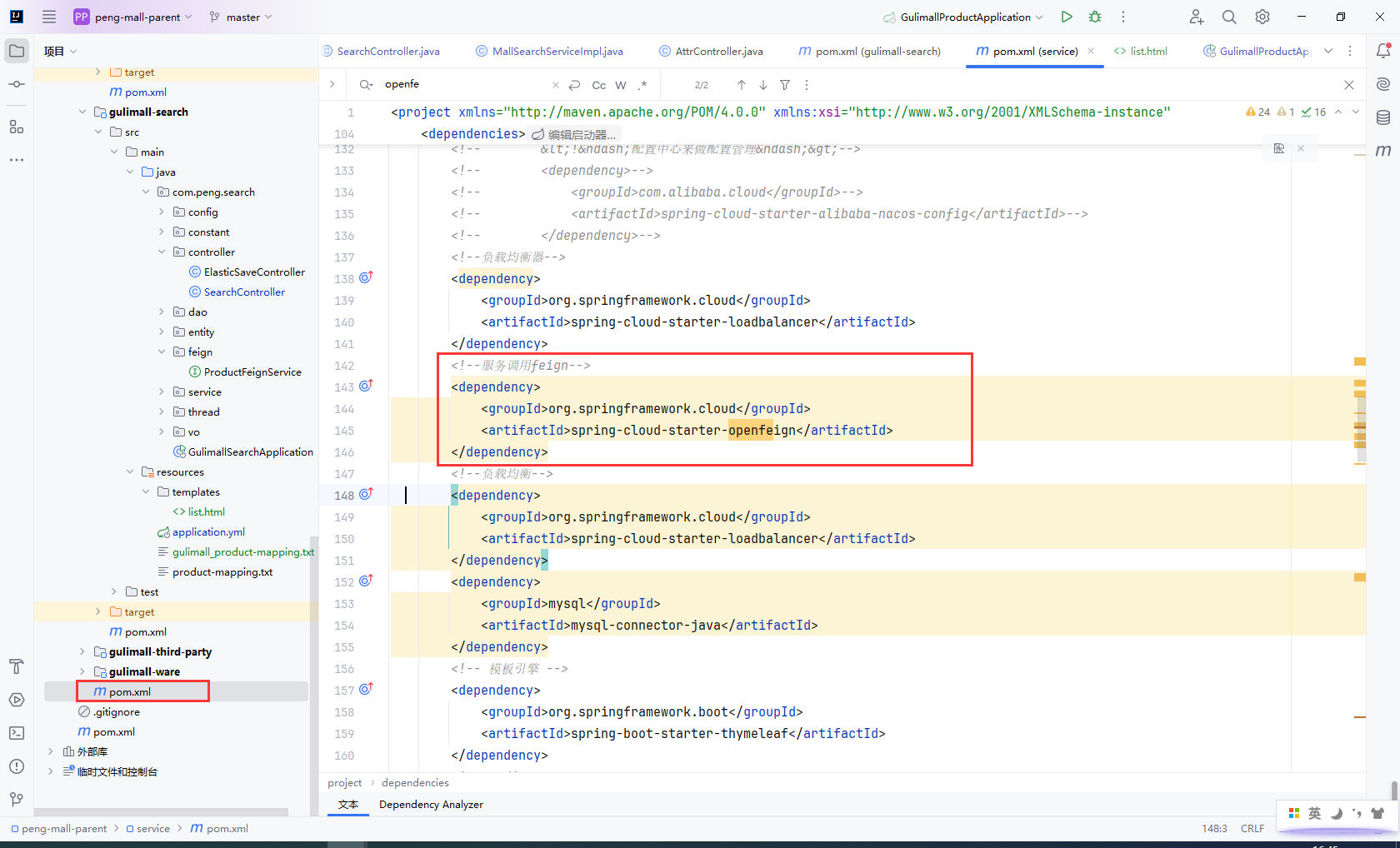1400x848 pixels.
Task: Clear the search field text
Action: 556,85
